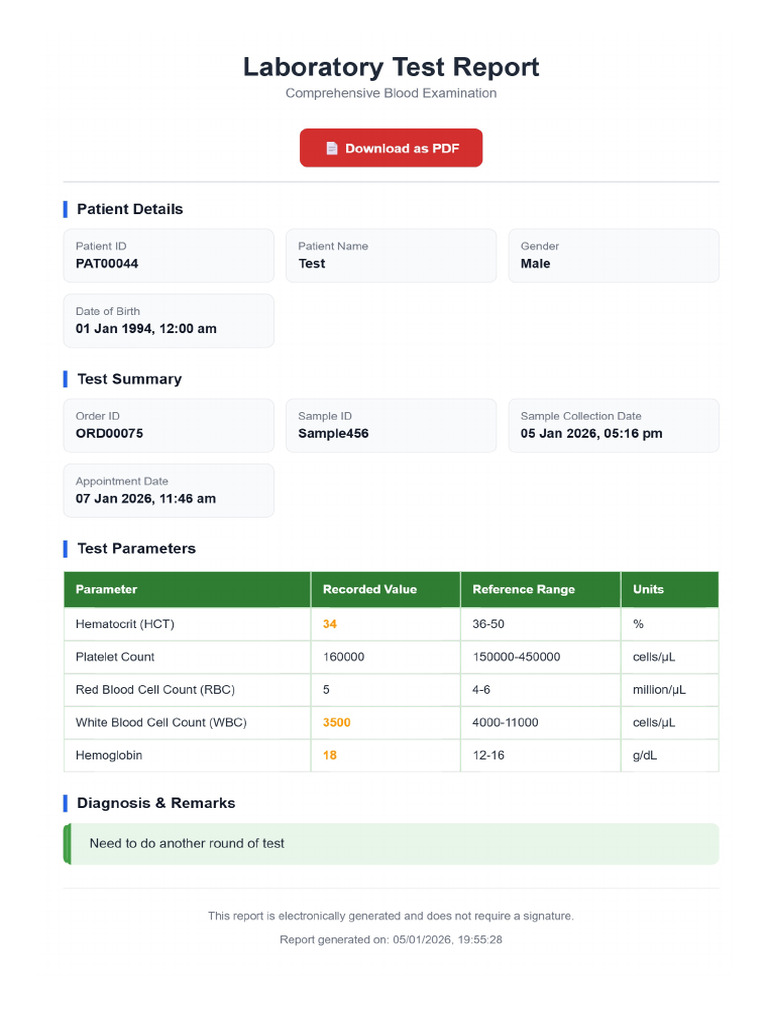Select the Hematocrit (HCT) row
768x1024 pixels.
click(391, 624)
